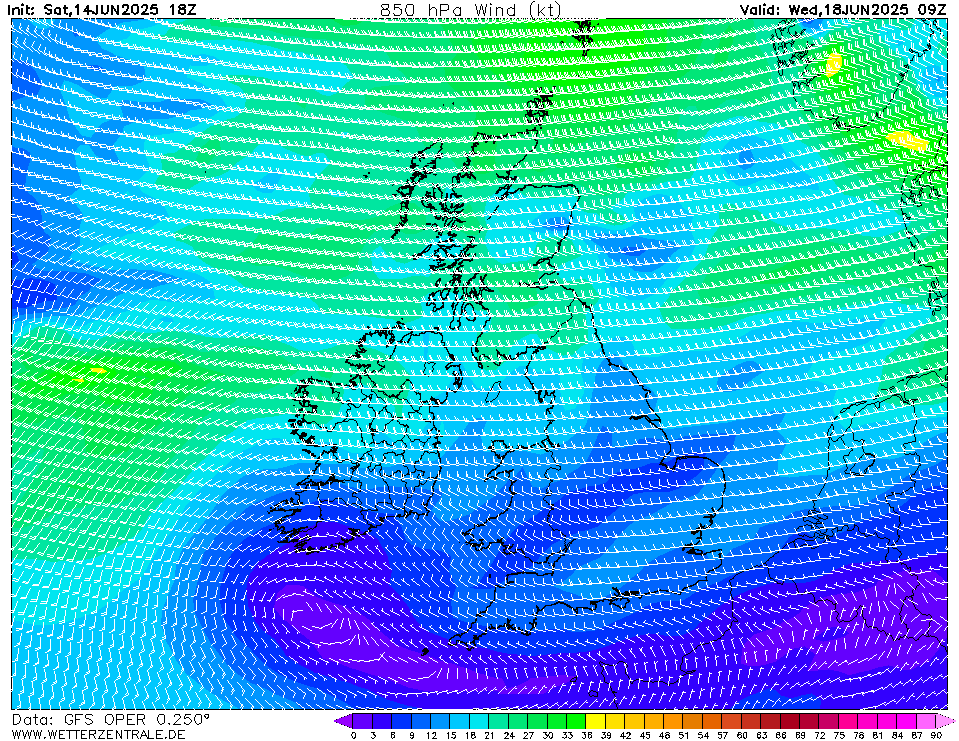Click the '45' label on the color scale

pyautogui.click(x=645, y=735)
